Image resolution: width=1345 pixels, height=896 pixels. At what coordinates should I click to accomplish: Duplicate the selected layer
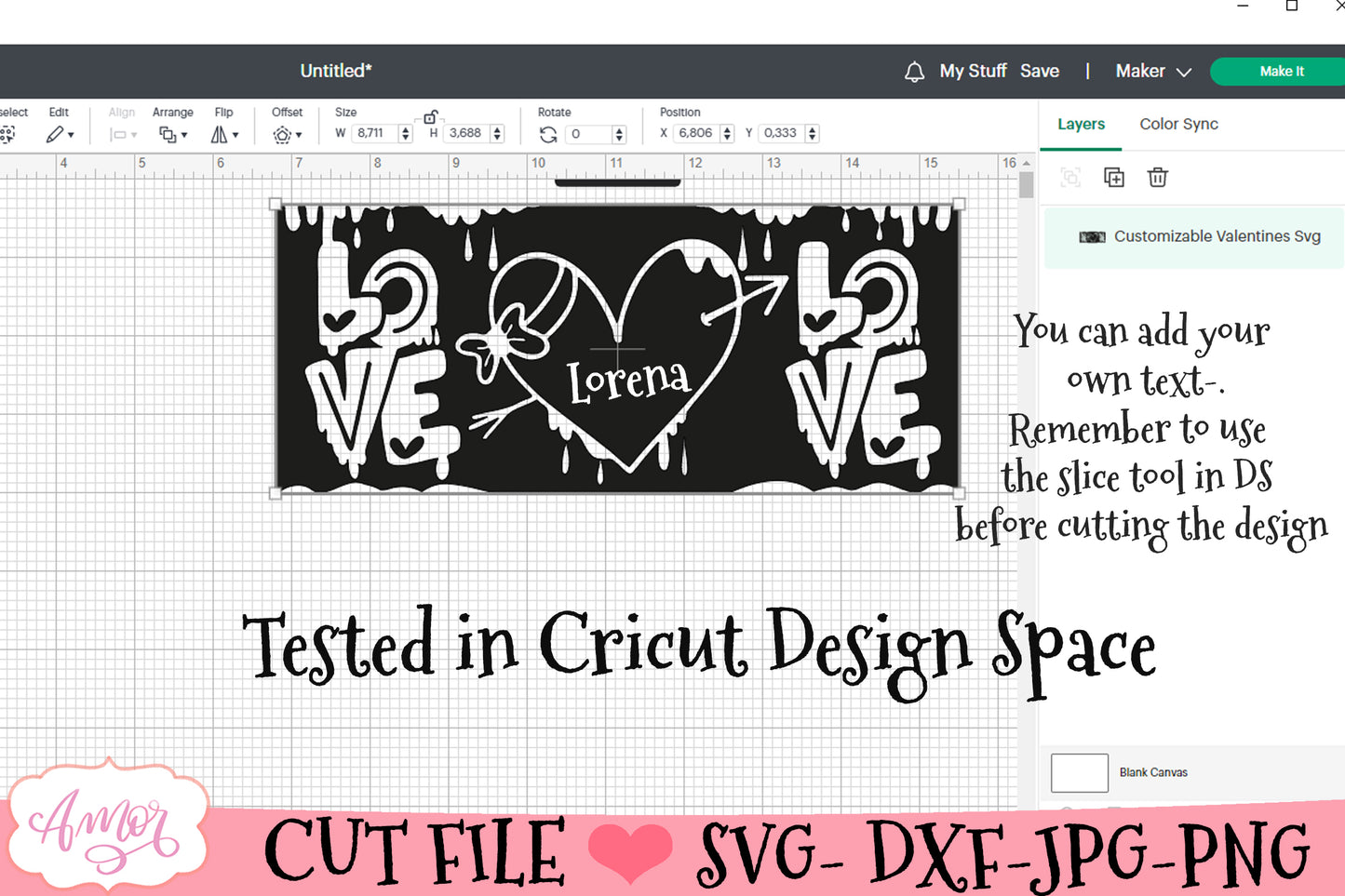point(1114,178)
